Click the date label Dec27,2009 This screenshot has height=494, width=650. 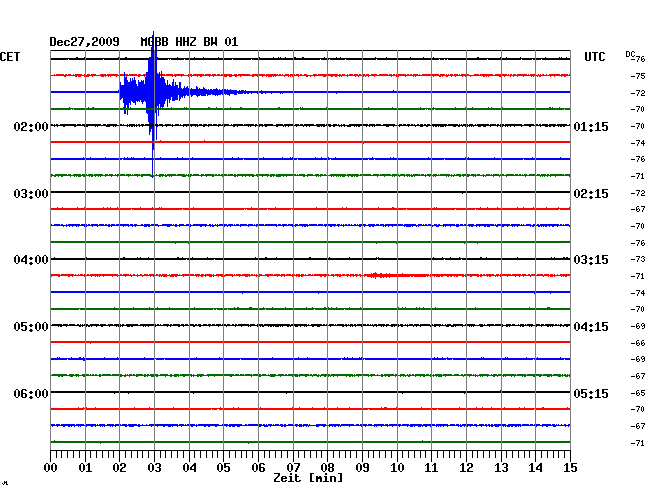pos(84,42)
